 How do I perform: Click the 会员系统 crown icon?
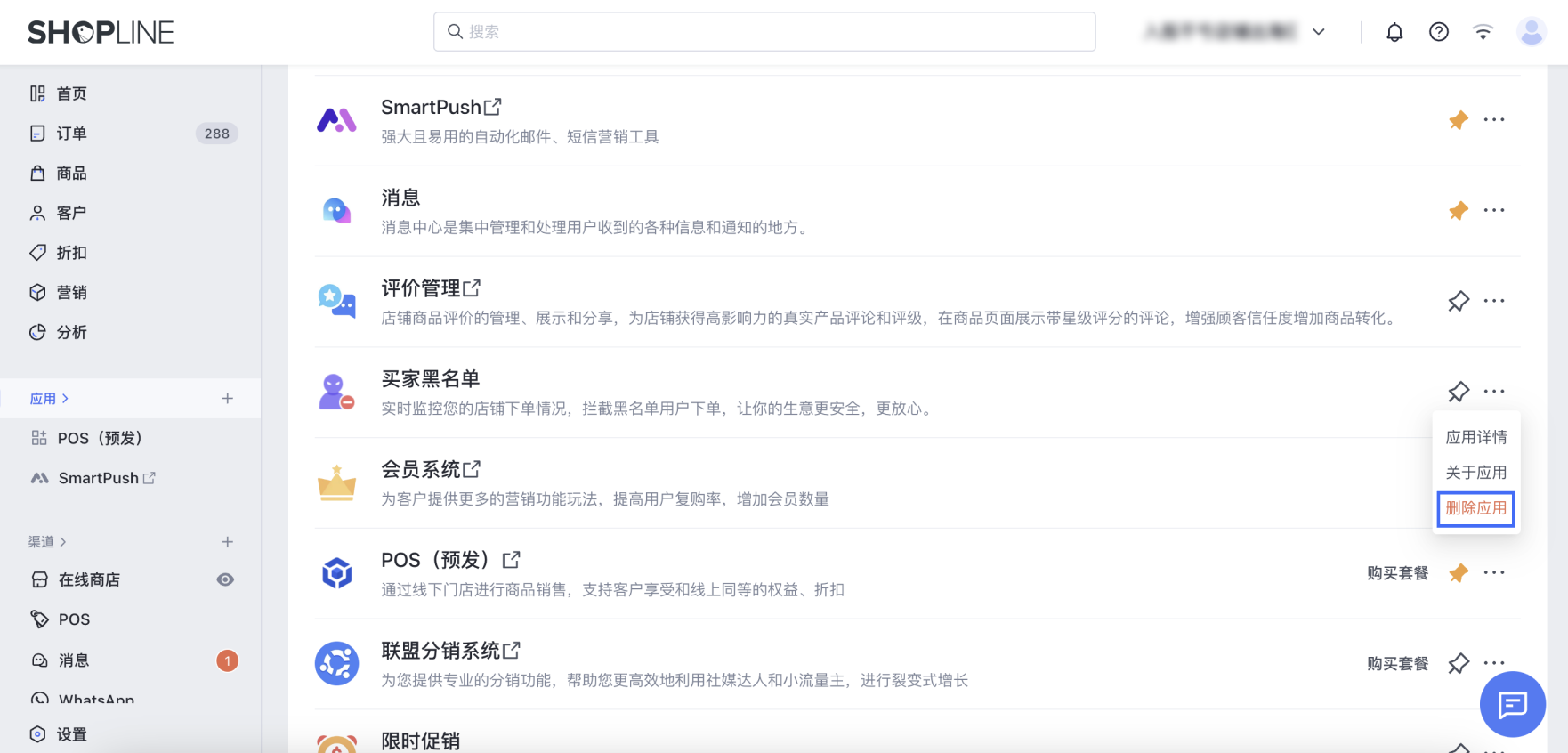tap(336, 482)
